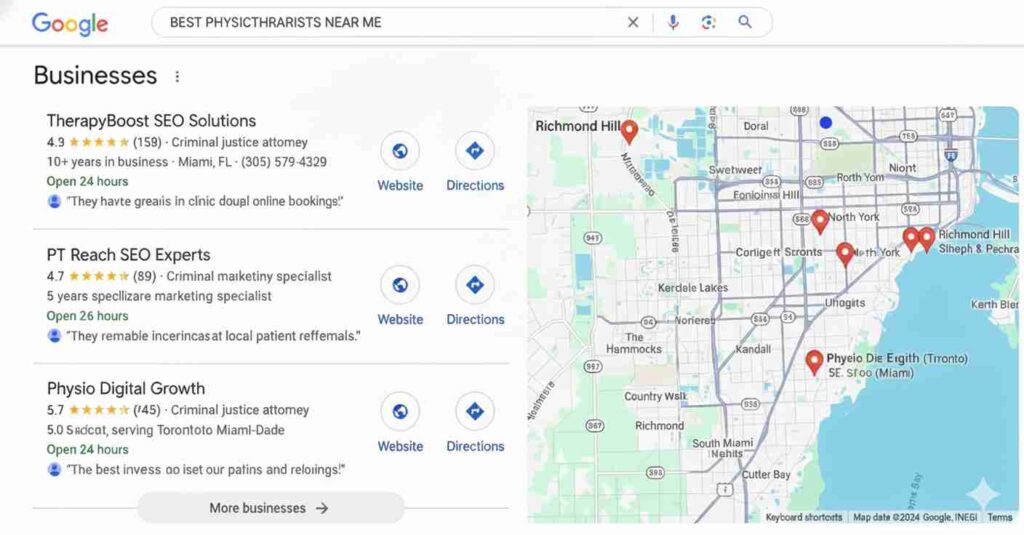
Task: Open the Businesses three-dot options menu
Action: pyautogui.click(x=177, y=76)
